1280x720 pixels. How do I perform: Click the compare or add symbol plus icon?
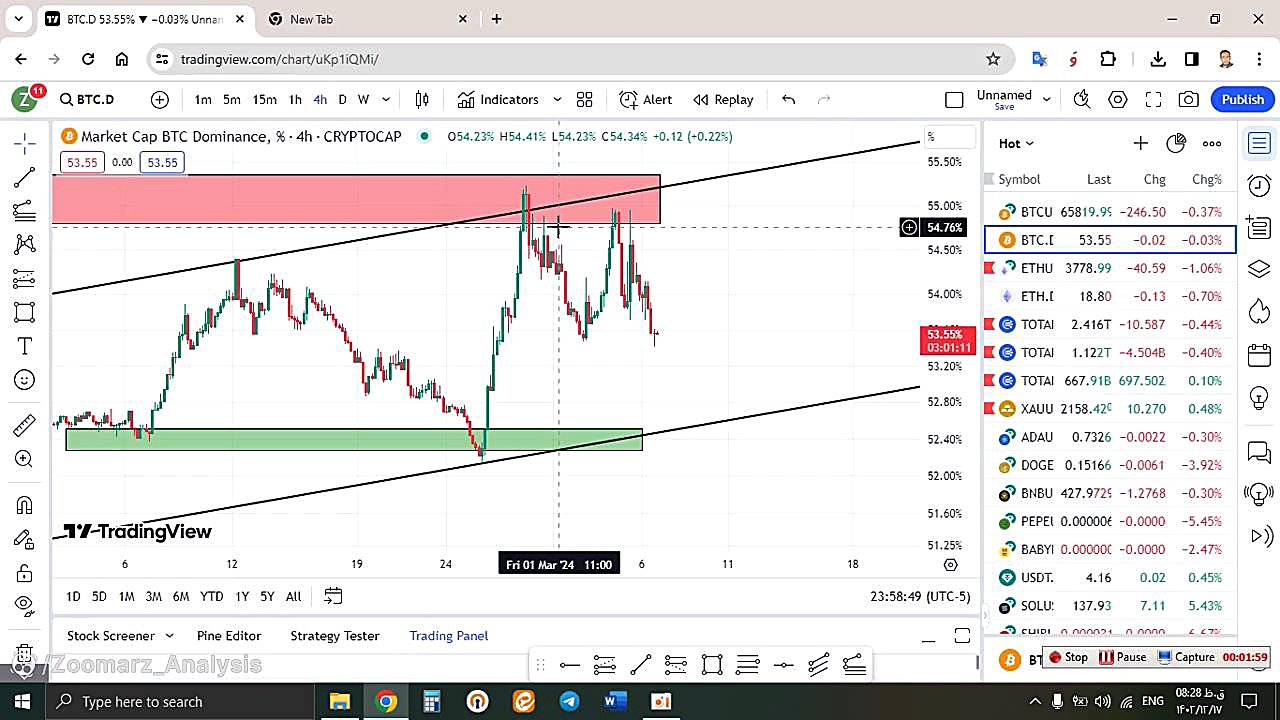tap(160, 99)
